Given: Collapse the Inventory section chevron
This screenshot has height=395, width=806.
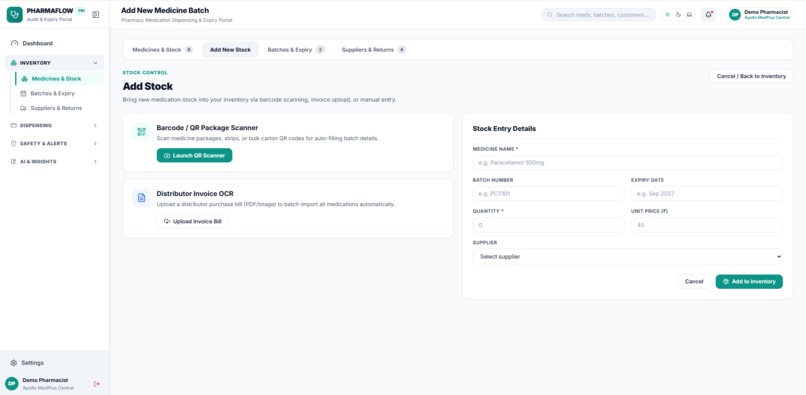Looking at the screenshot, I should 95,63.
